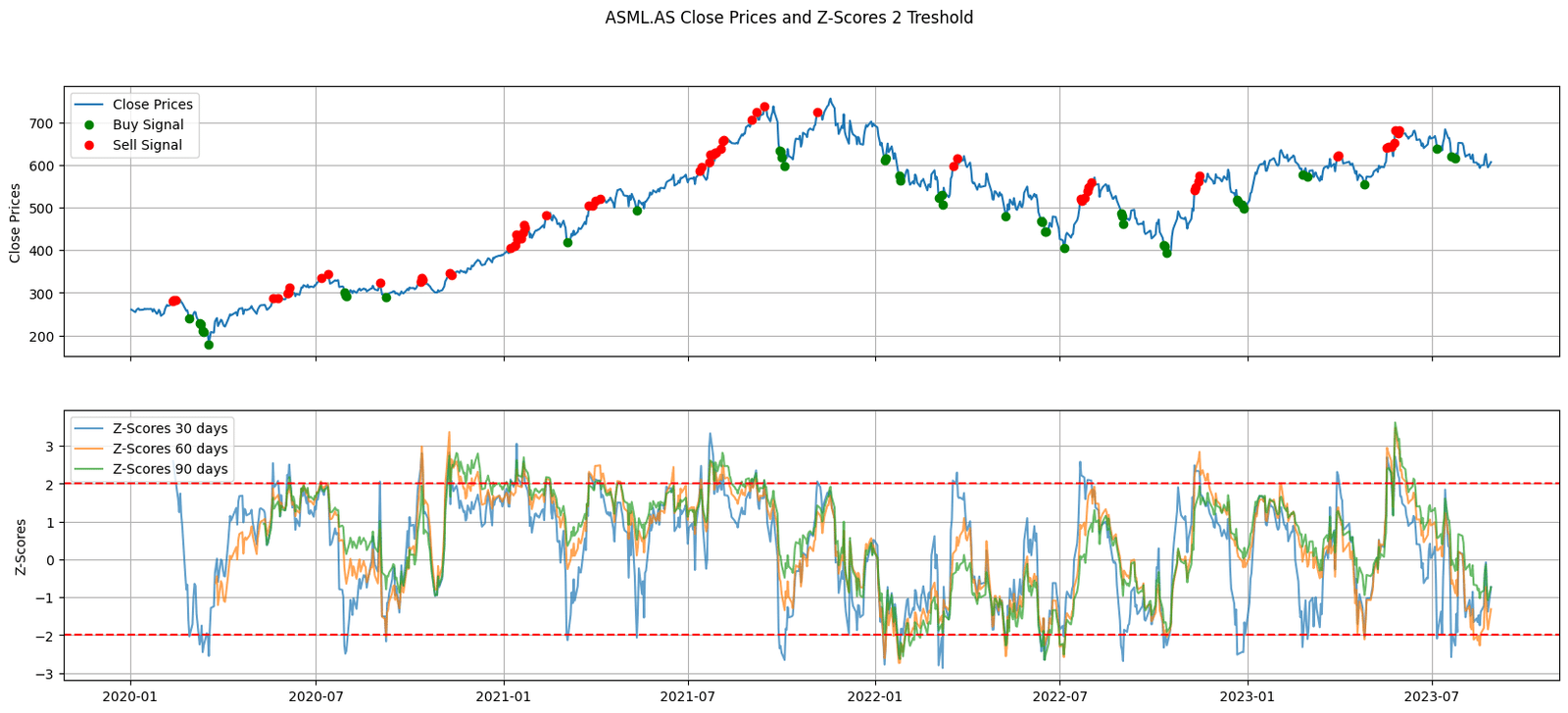Click the "2023-07" date tick label
1568x713 pixels.
point(1432,696)
